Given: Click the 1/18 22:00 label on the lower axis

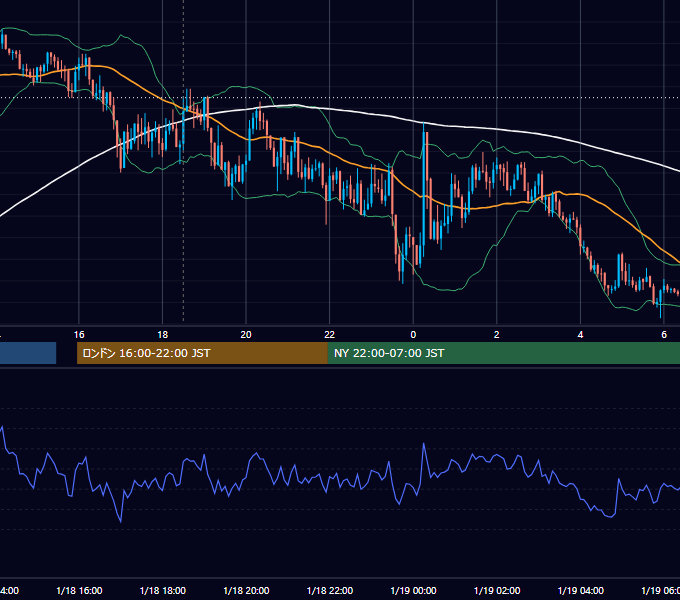Looking at the screenshot, I should tap(330, 590).
